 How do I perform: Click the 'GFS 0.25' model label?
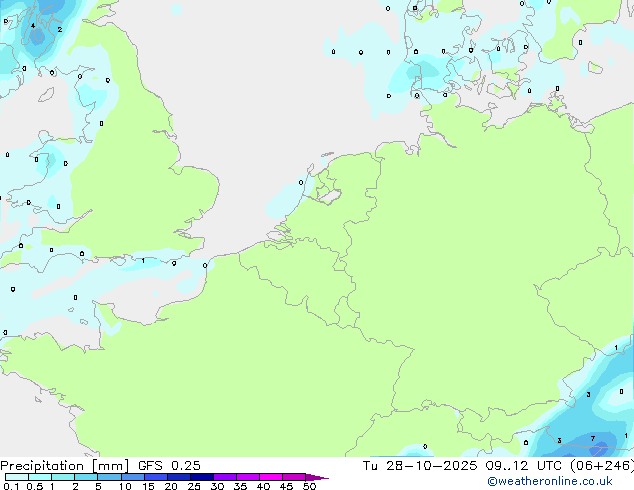[169, 466]
